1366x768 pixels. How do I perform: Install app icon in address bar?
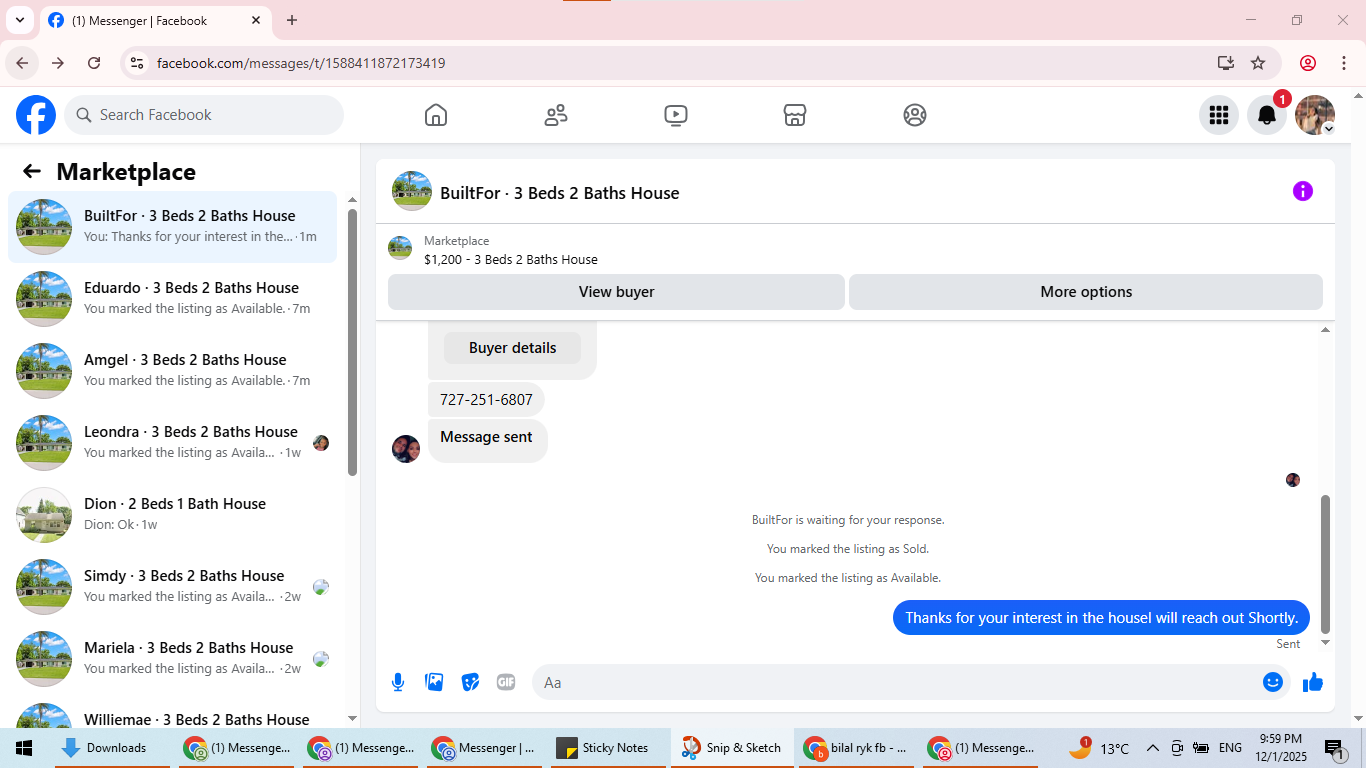click(x=1226, y=63)
